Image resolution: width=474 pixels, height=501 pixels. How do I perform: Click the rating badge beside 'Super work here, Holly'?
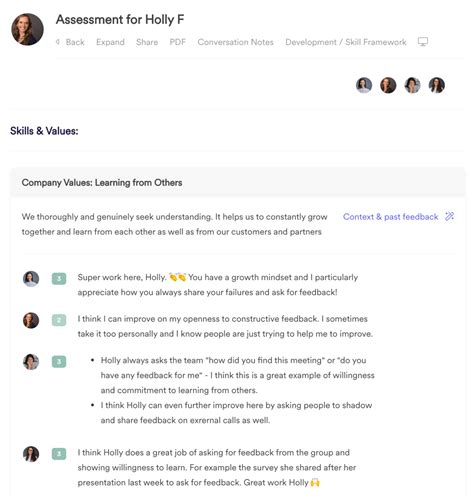(59, 279)
